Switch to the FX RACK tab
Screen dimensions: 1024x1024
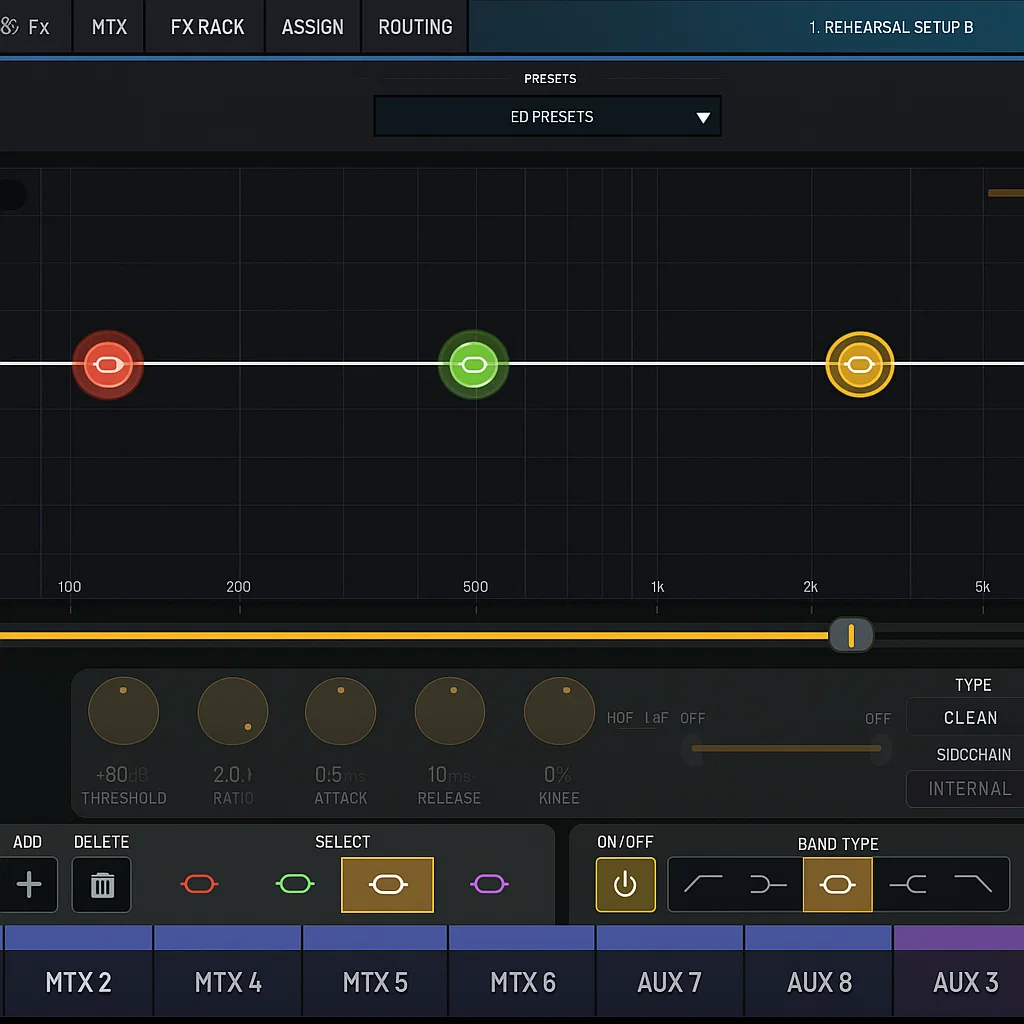207,27
